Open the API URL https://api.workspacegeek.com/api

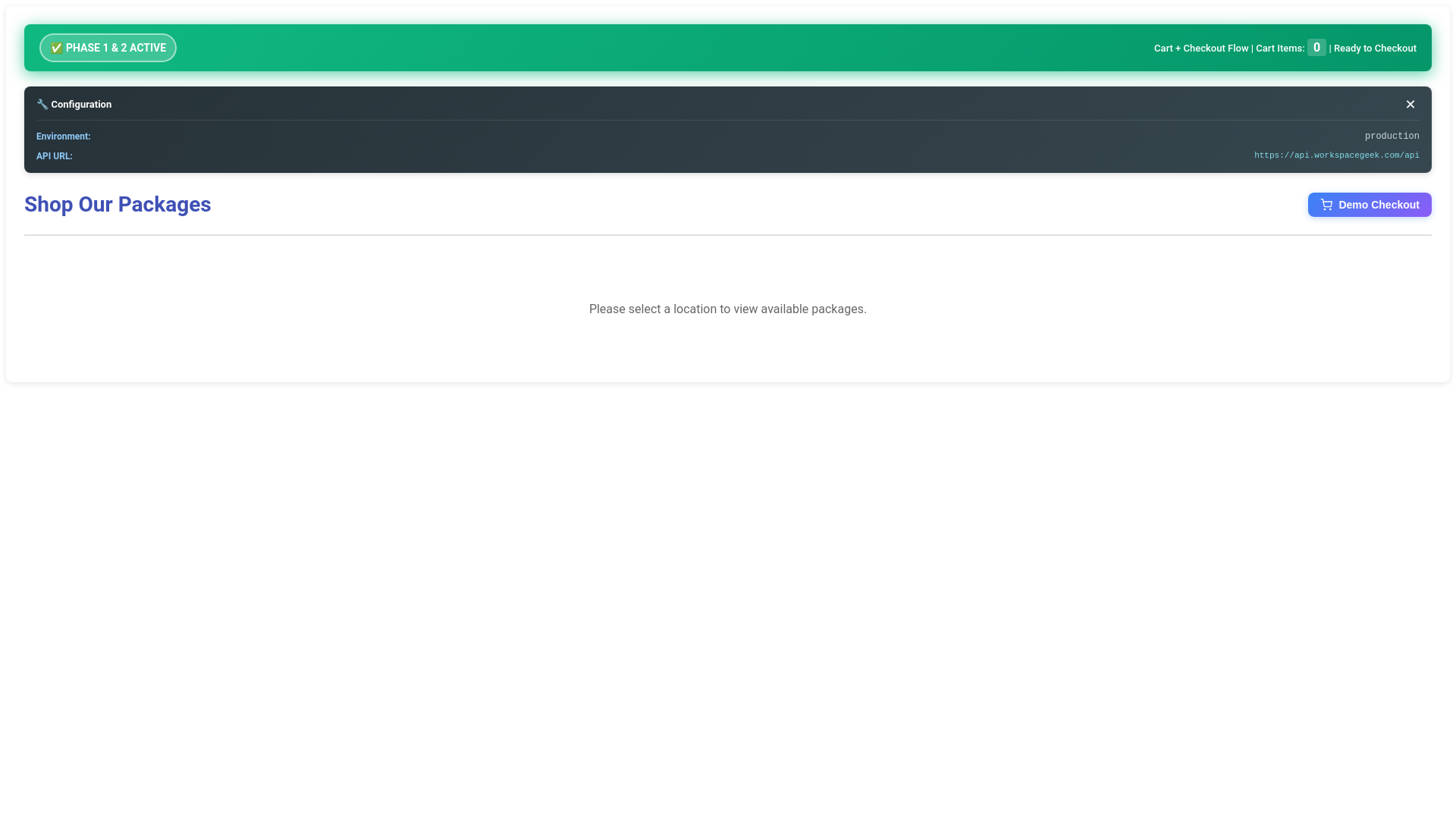1336,155
